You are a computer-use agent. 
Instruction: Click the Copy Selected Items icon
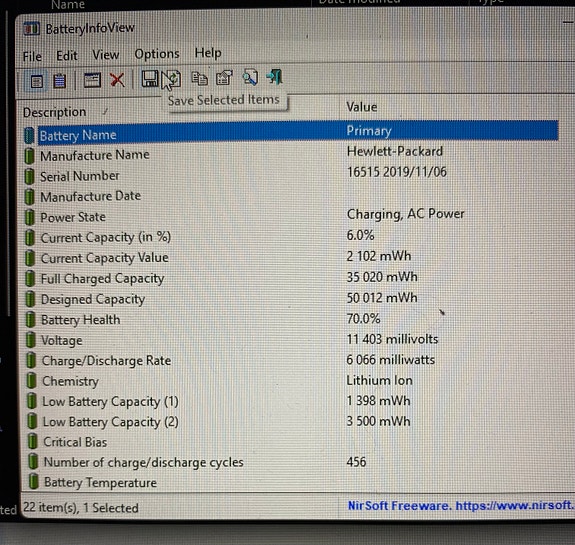coord(199,78)
